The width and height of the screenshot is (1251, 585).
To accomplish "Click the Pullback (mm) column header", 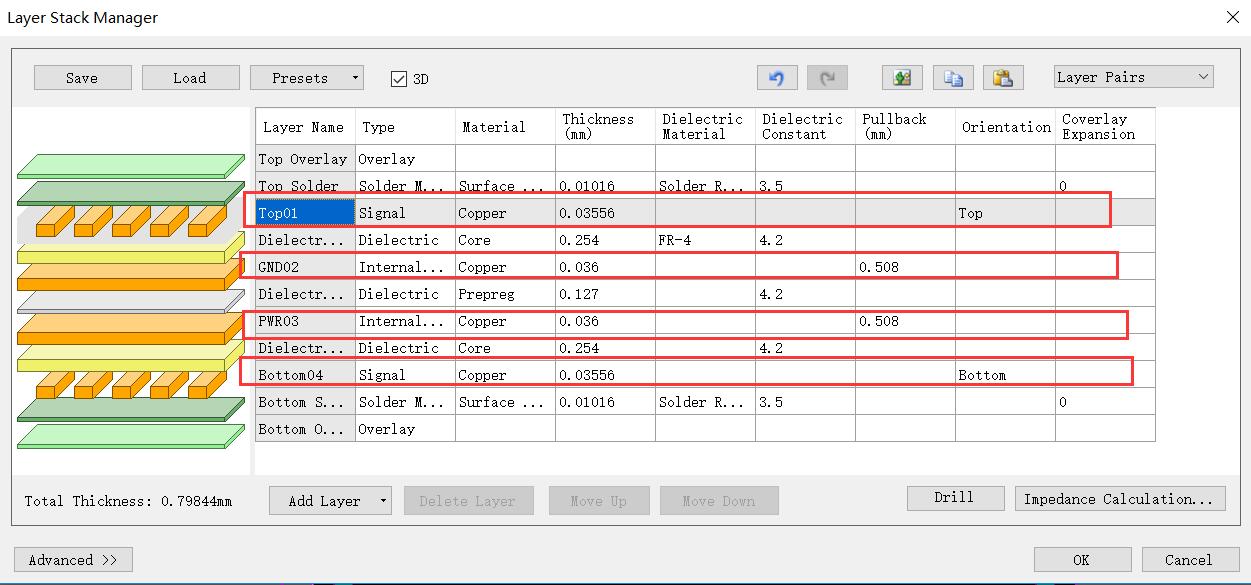I will (x=905, y=127).
